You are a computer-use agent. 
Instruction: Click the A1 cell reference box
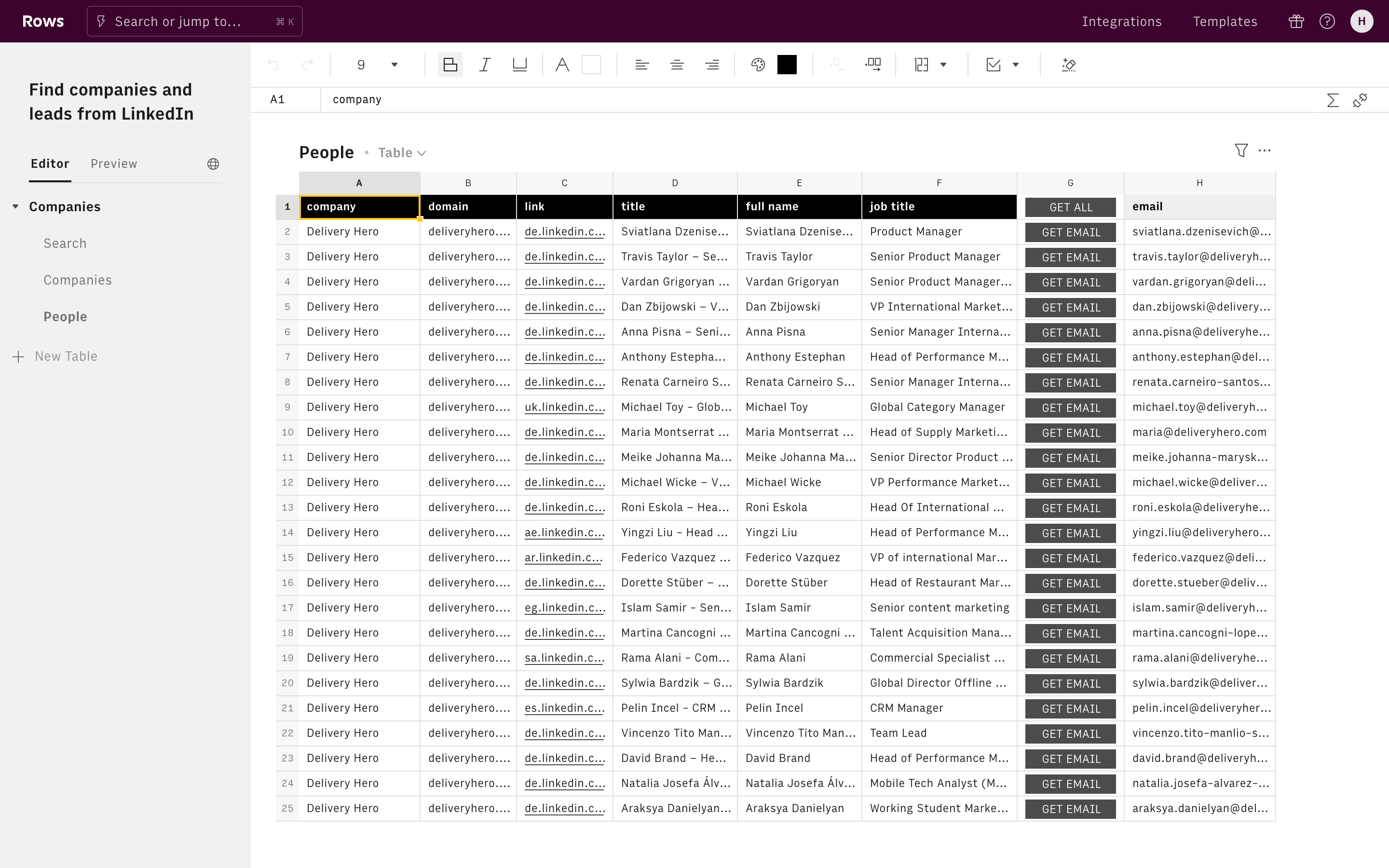(285, 100)
